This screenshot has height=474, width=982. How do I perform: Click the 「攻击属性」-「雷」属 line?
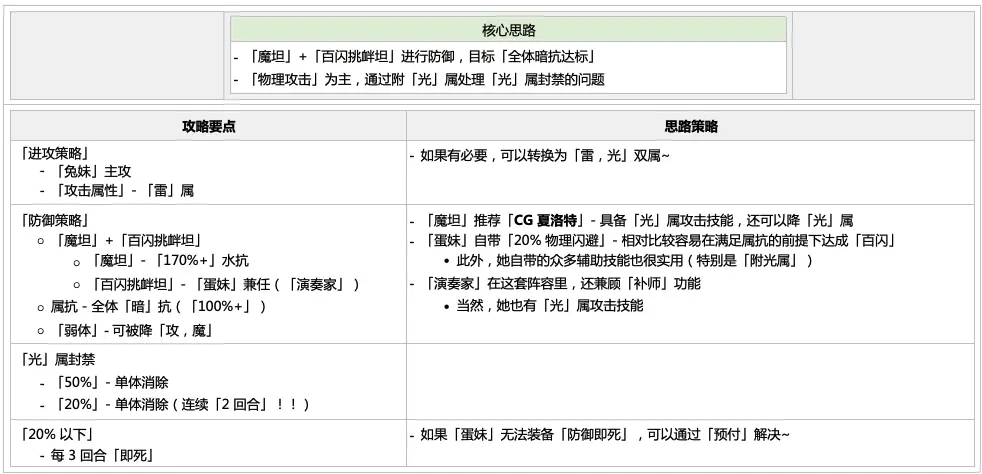[x=116, y=191]
